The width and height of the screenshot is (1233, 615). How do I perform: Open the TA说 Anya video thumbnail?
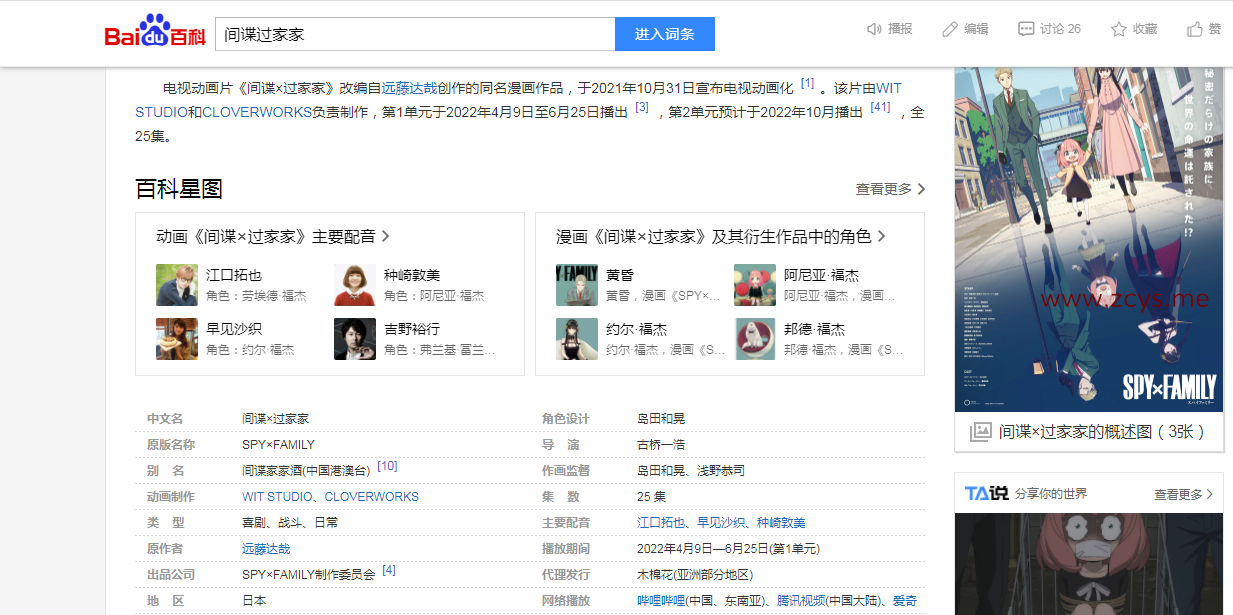1089,564
